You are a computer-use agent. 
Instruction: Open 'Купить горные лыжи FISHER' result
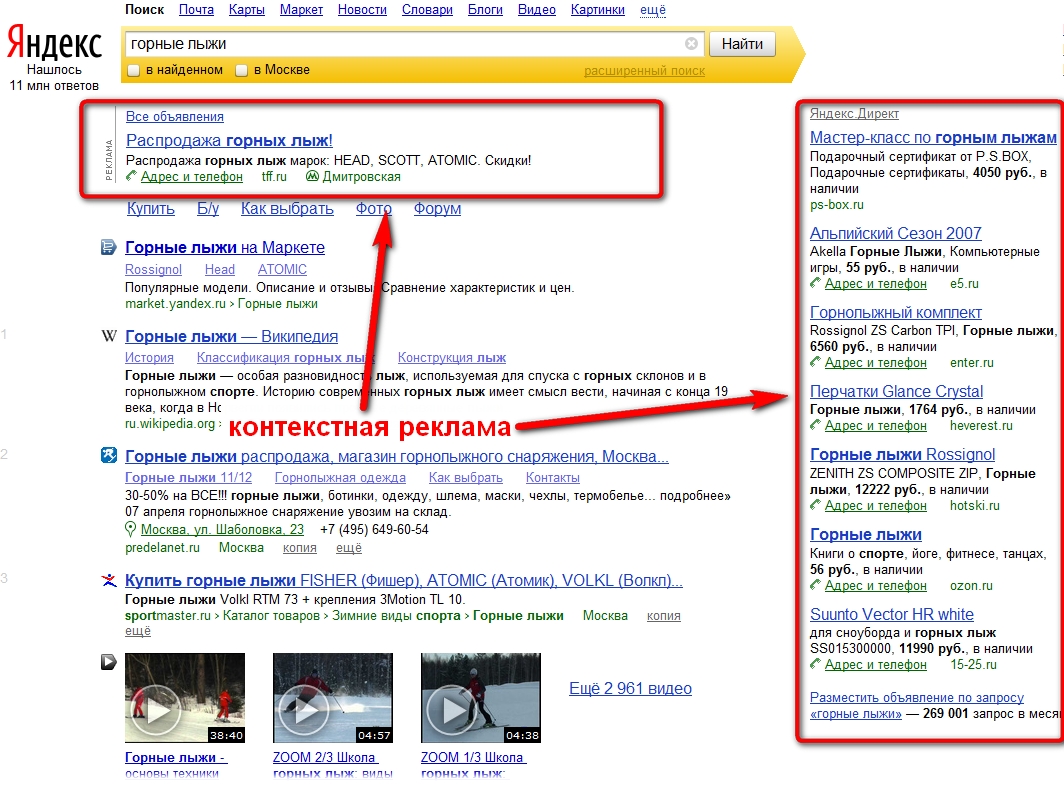(404, 581)
